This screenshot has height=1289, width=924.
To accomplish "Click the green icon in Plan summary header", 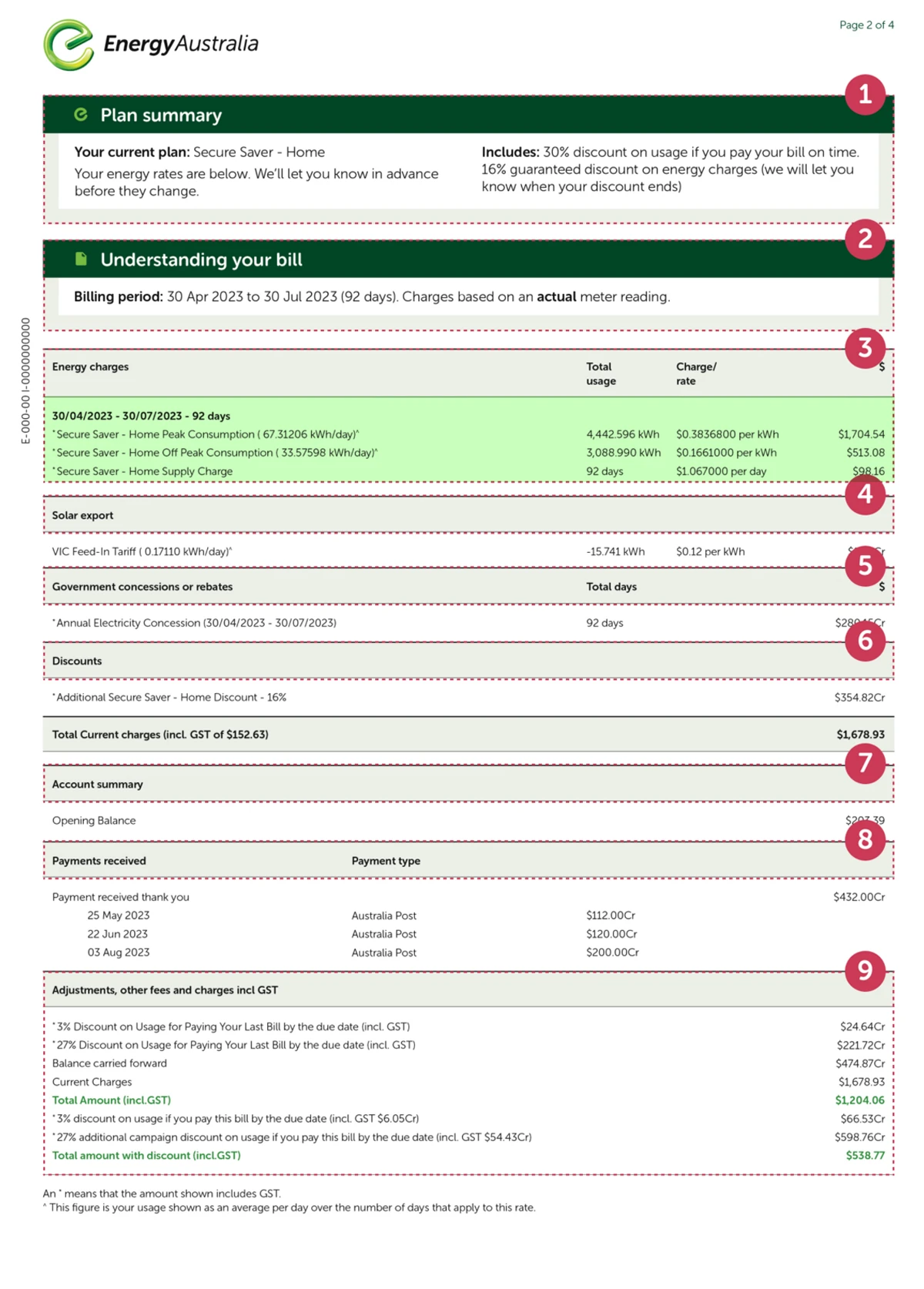I will (x=81, y=115).
